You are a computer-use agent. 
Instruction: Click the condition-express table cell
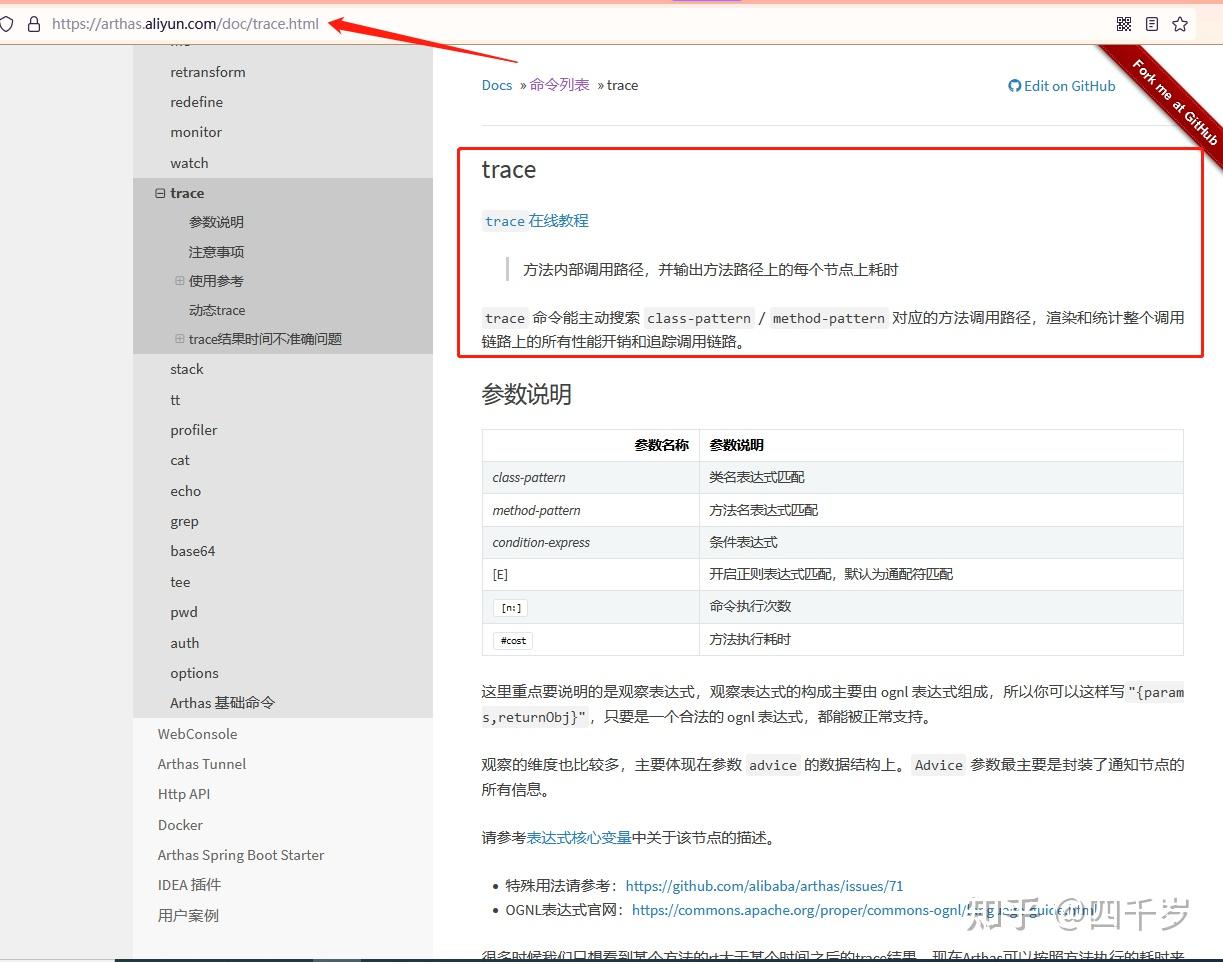pos(591,542)
